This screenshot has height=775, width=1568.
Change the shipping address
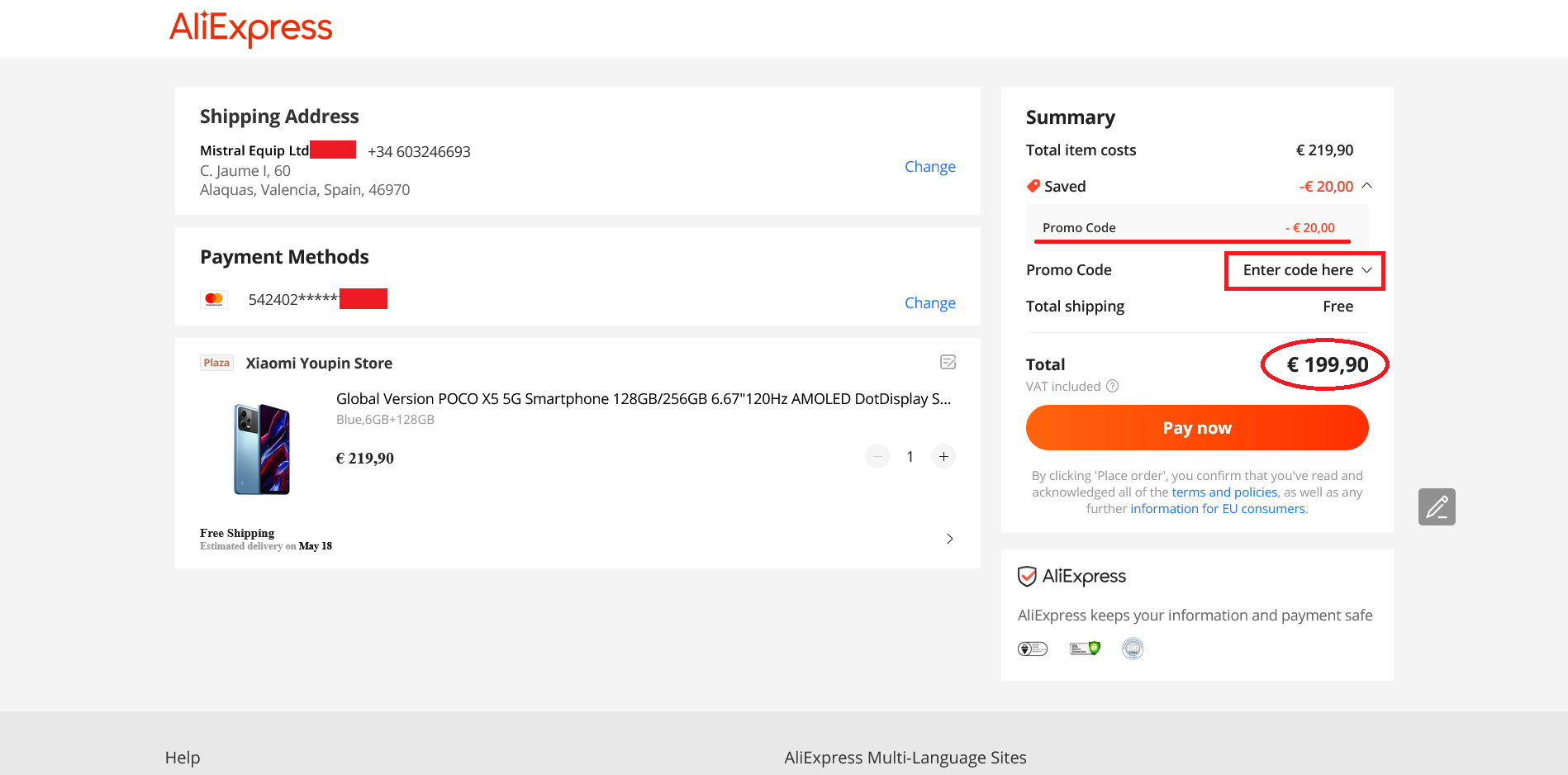click(x=929, y=166)
